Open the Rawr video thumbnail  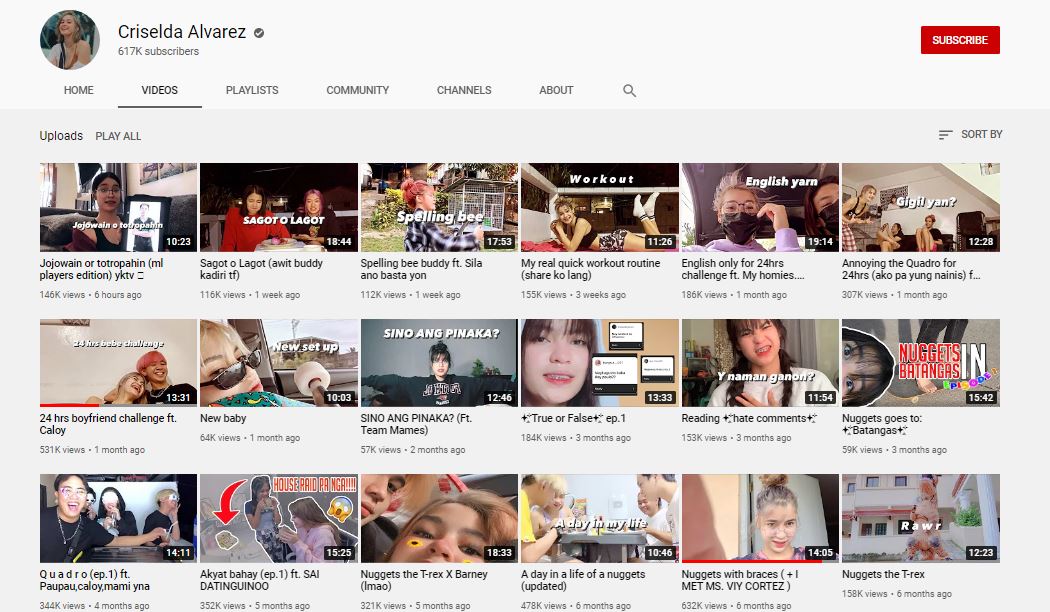pyautogui.click(x=921, y=518)
